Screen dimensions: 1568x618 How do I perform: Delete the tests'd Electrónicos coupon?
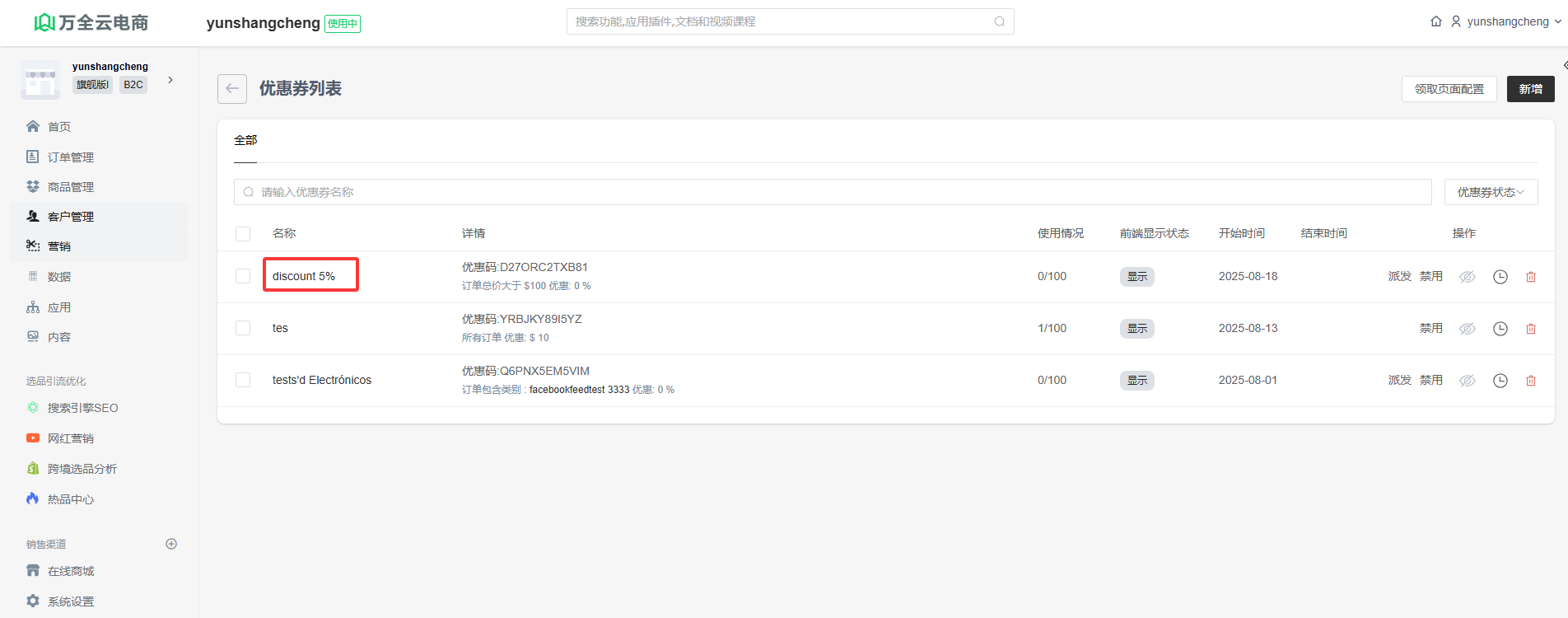[x=1531, y=381]
